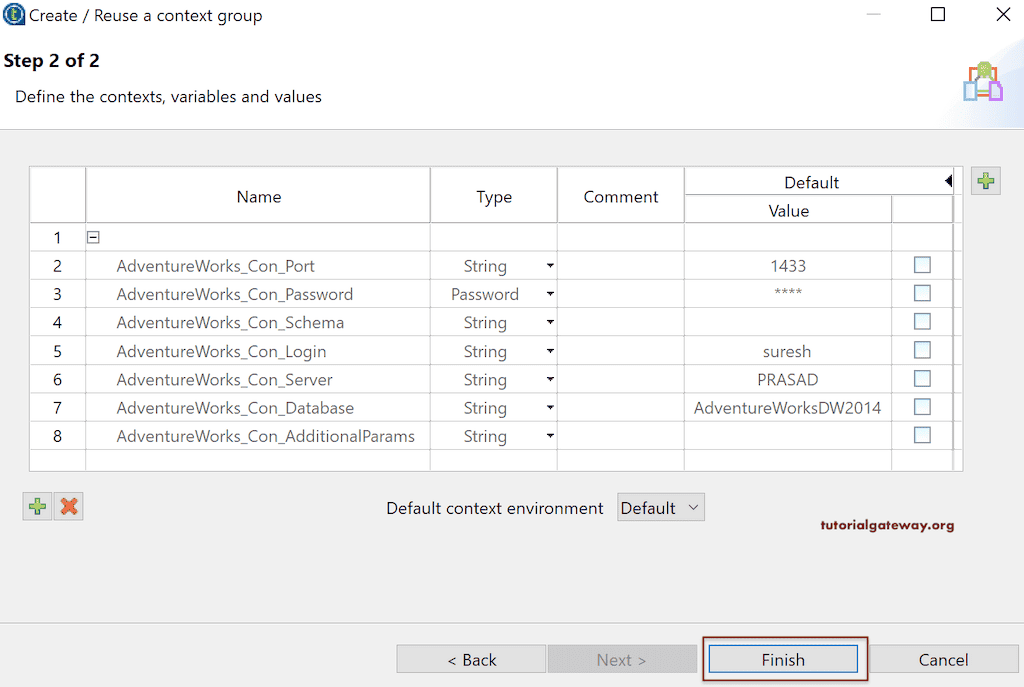Enable the checkbox for AdventureWorks_Con_Password row
Screen dimensions: 1024x687
tap(922, 293)
